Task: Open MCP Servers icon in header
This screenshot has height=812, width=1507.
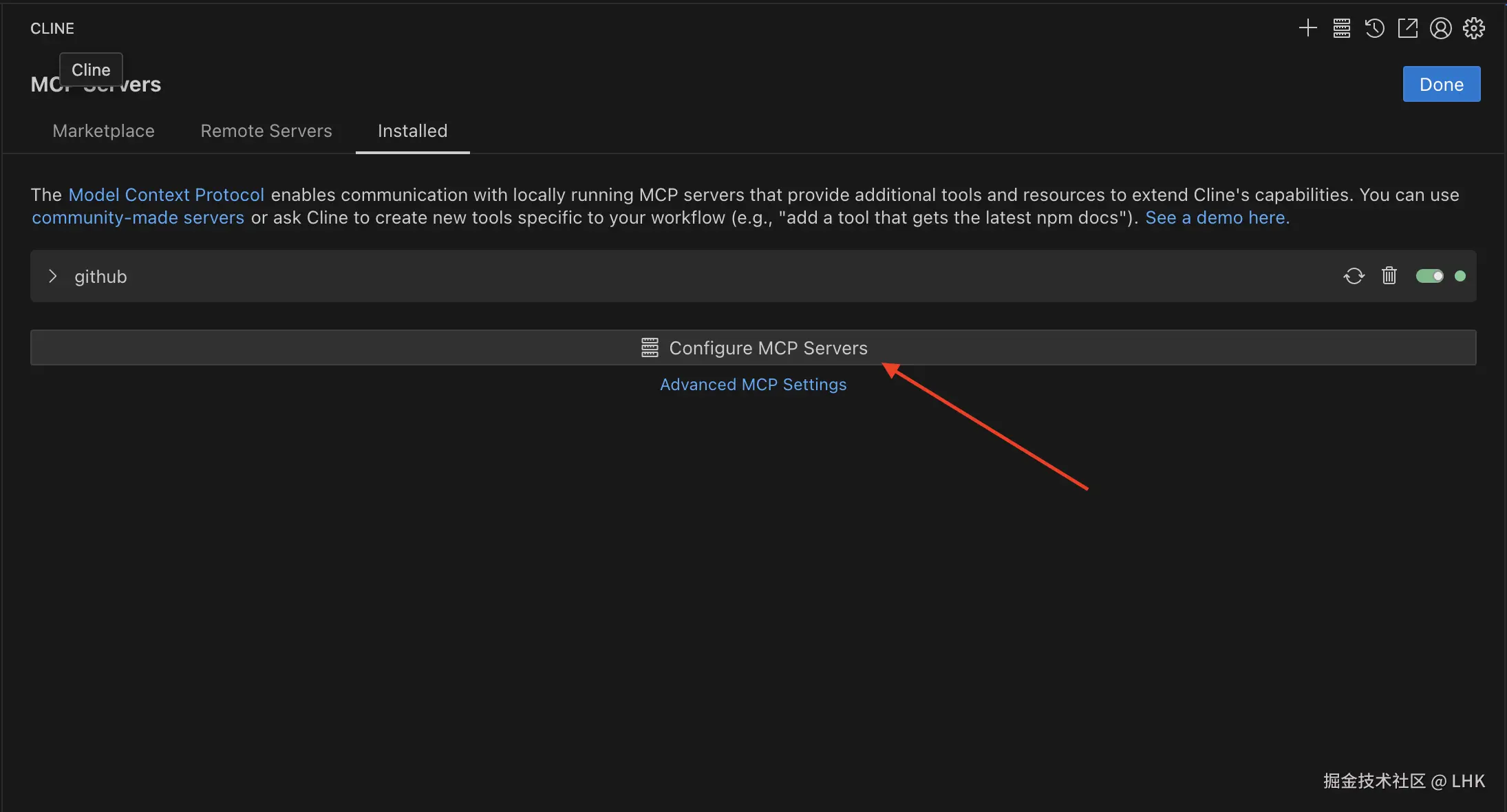Action: pos(1341,28)
